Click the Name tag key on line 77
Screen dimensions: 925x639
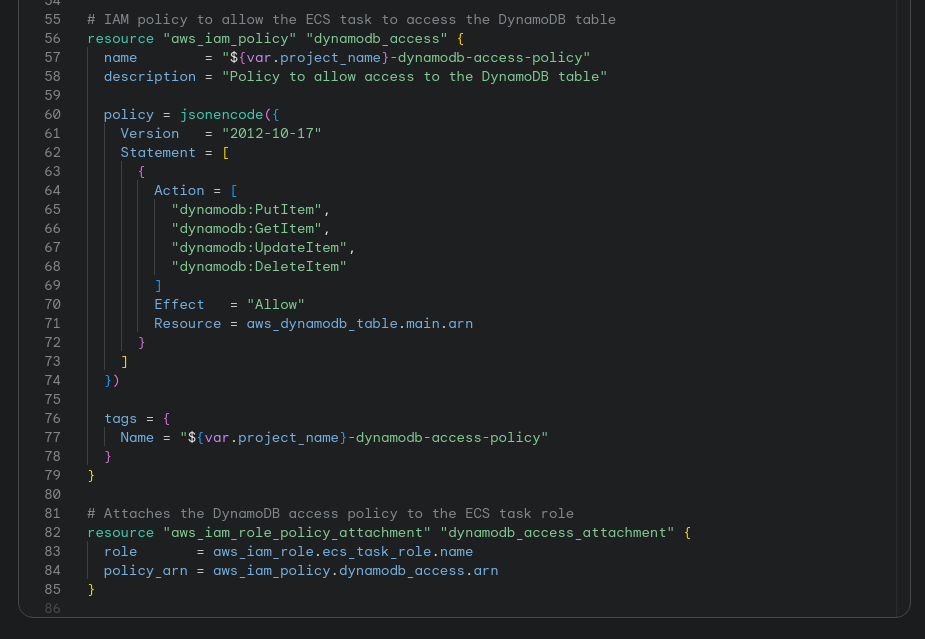[x=137, y=437]
